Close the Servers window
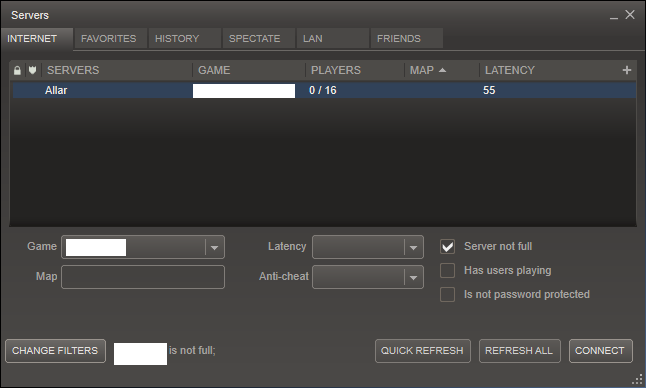This screenshot has width=646, height=388. pyautogui.click(x=630, y=15)
